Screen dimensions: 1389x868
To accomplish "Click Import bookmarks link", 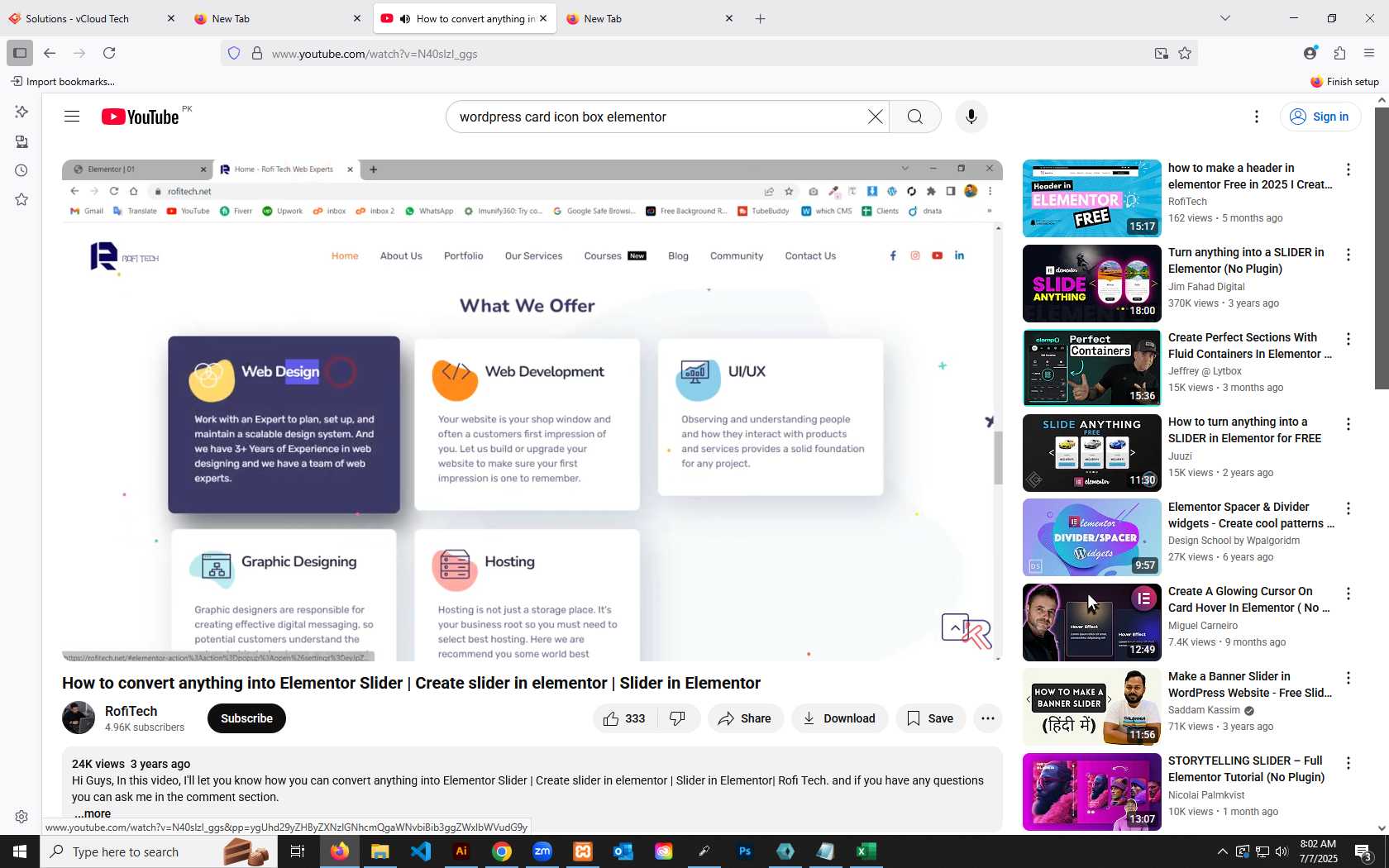I will tap(63, 81).
